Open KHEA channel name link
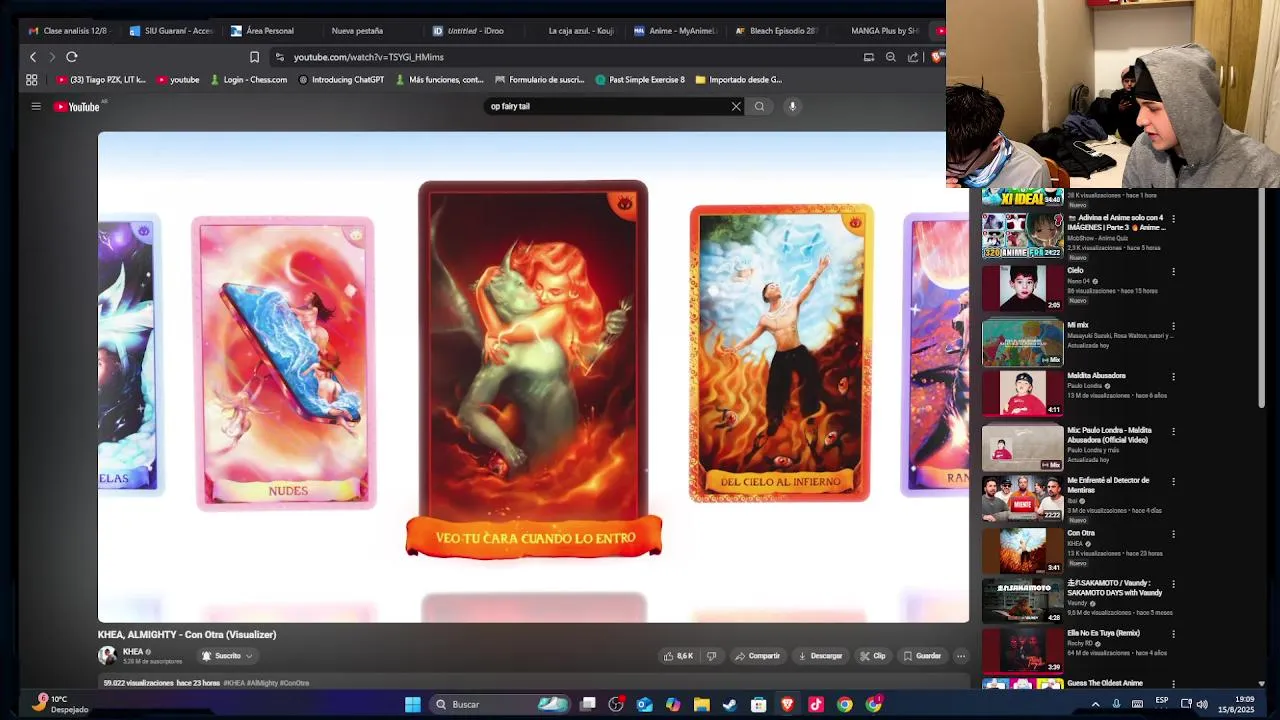 click(133, 652)
